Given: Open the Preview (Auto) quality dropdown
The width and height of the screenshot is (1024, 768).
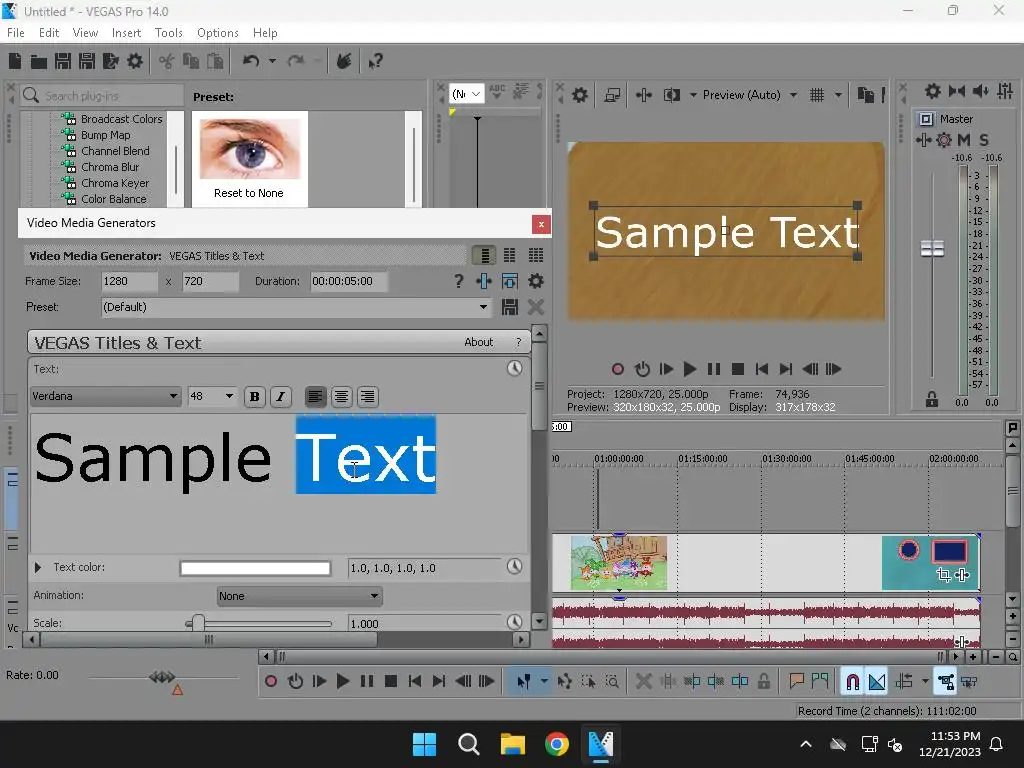Looking at the screenshot, I should pos(750,95).
